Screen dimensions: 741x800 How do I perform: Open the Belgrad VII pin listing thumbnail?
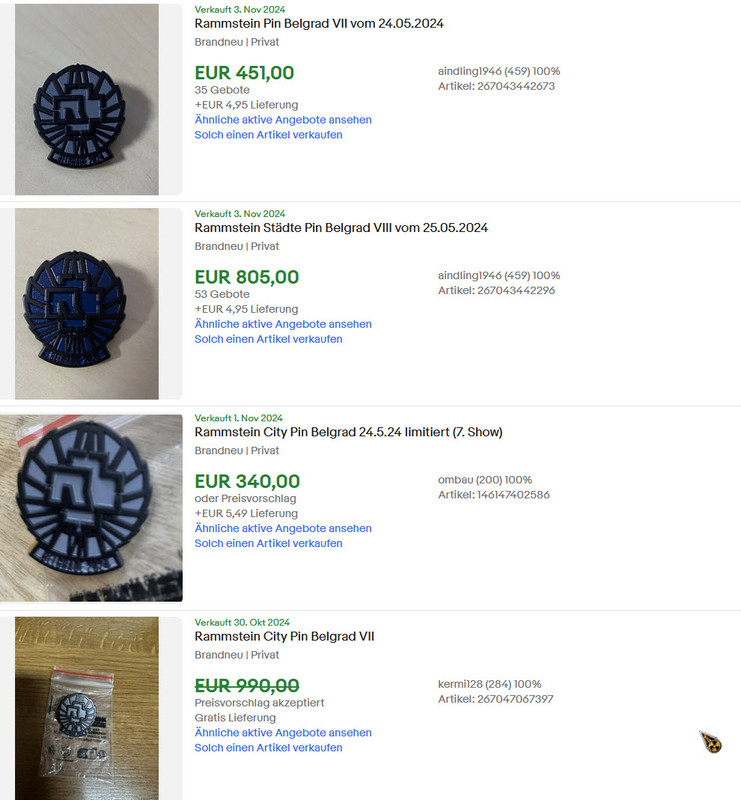tap(87, 99)
